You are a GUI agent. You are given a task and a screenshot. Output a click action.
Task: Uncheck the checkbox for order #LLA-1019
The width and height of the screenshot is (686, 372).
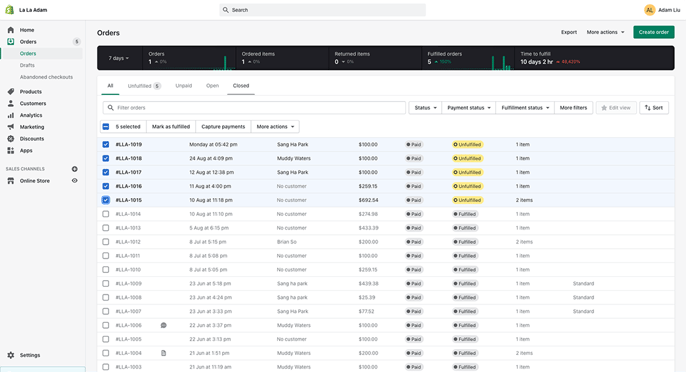[x=105, y=144]
